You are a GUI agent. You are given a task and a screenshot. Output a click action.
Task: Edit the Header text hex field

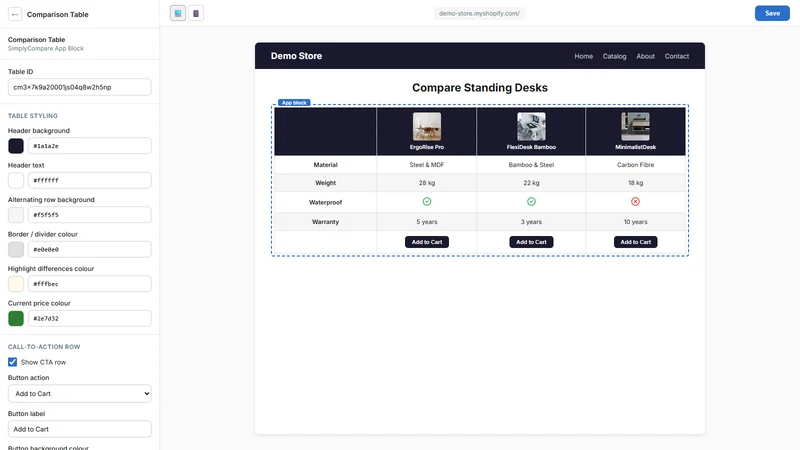pos(90,180)
